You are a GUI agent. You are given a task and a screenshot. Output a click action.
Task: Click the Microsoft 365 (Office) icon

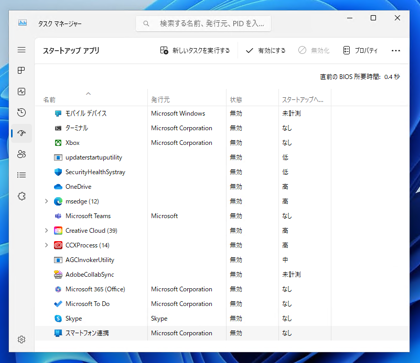[58, 289]
